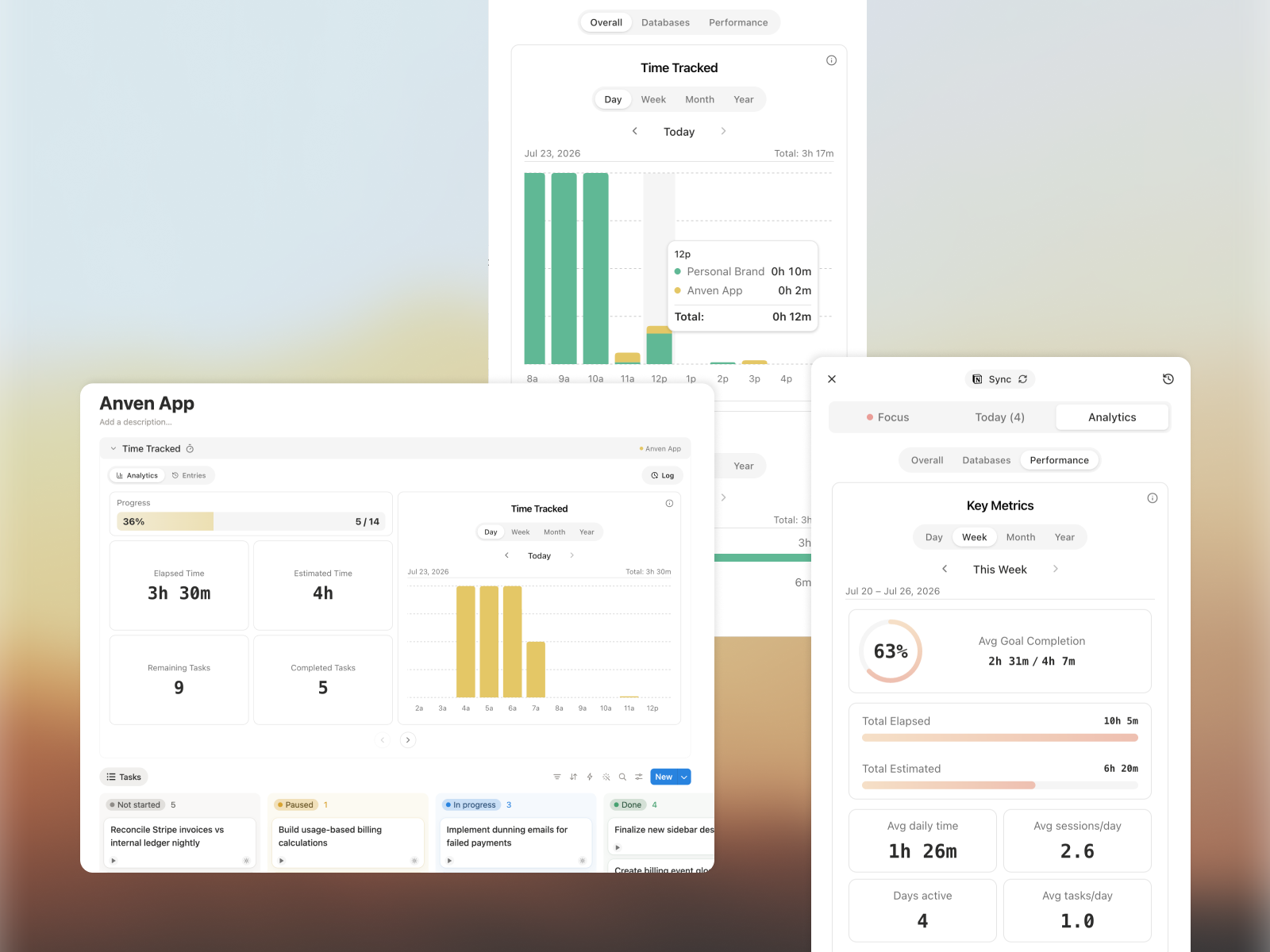Click the Total Elapsed progress bar

[x=1000, y=738]
